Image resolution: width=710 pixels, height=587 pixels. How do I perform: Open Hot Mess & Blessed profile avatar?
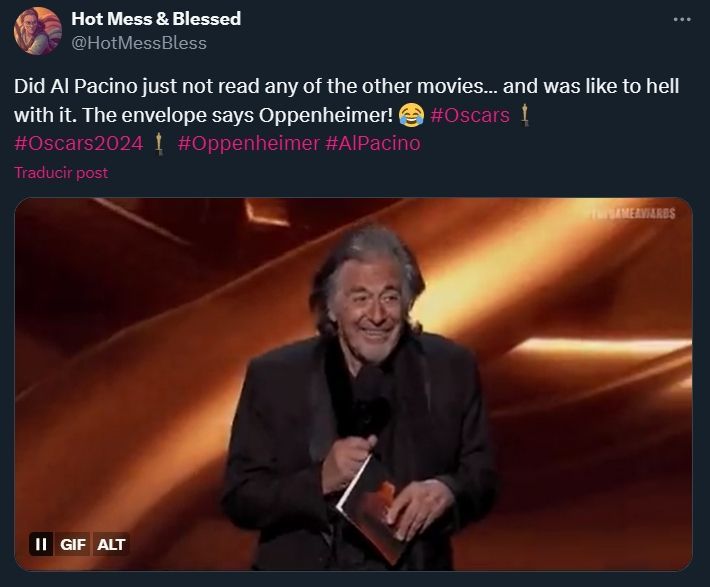coord(38,31)
